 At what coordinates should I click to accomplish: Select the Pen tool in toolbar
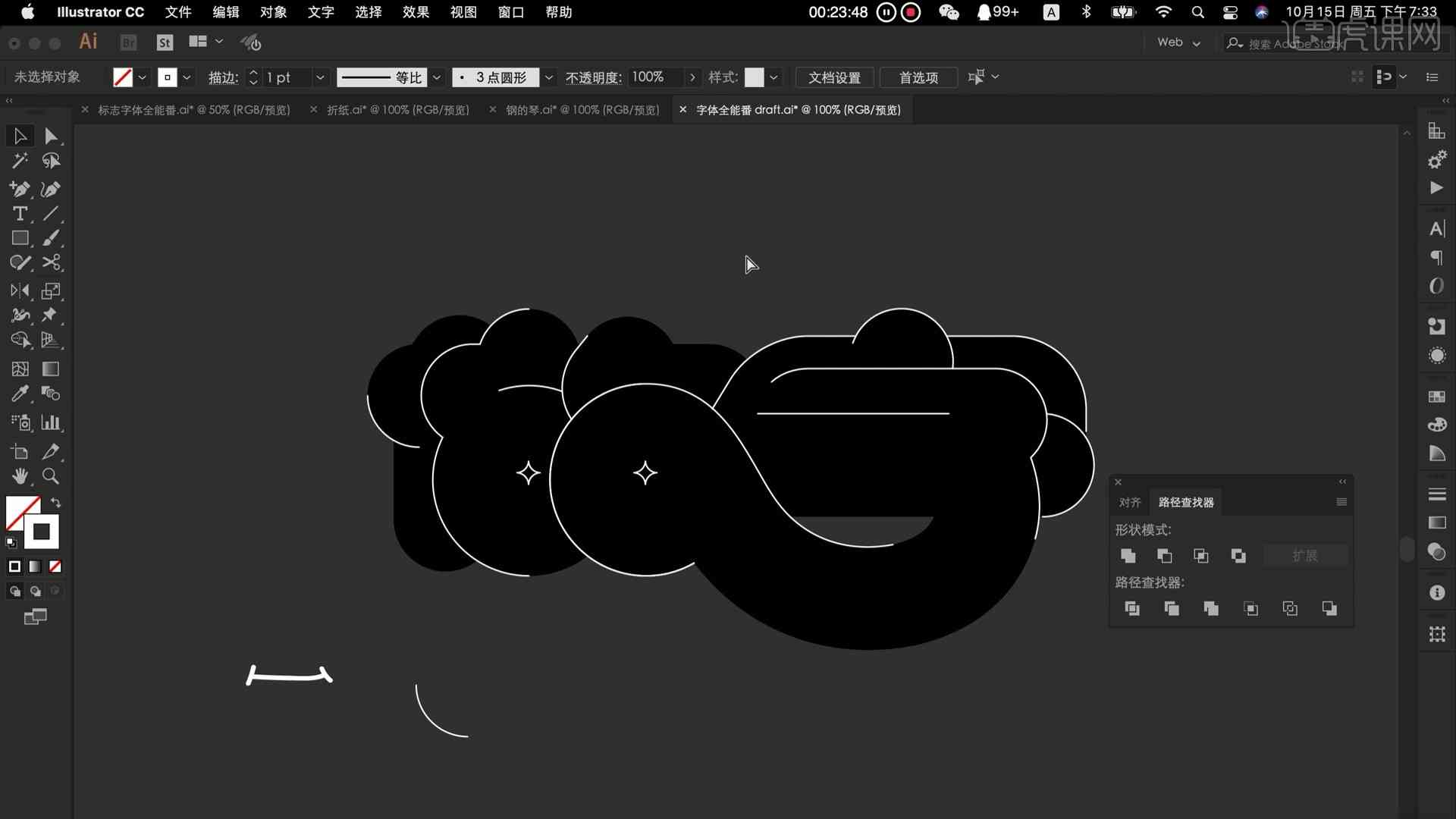tap(21, 188)
